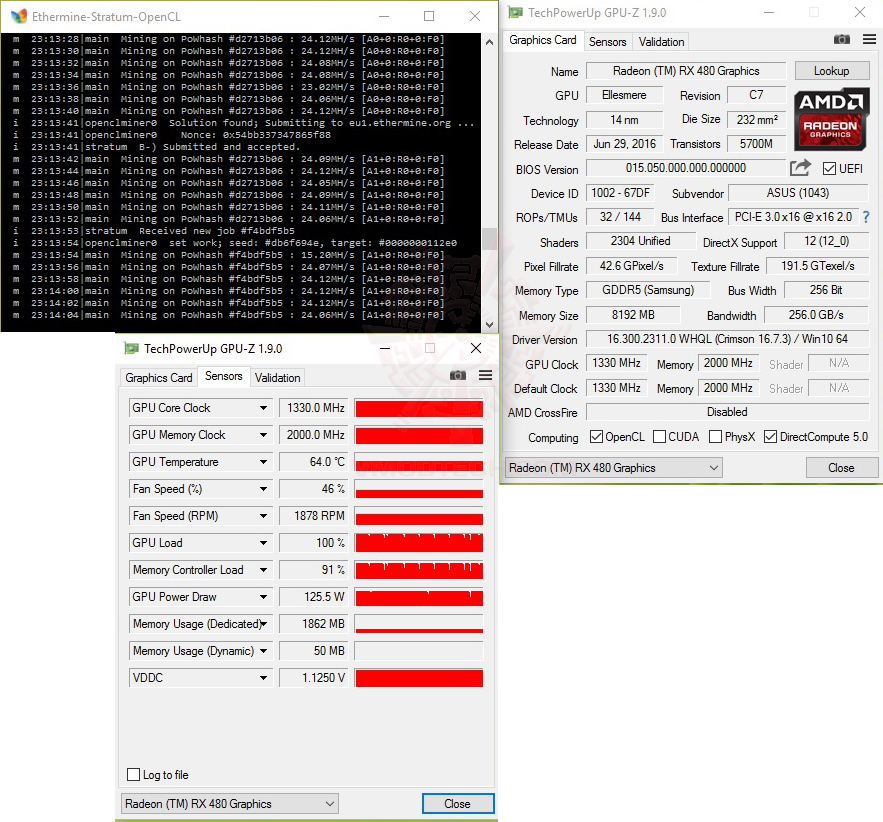This screenshot has height=822, width=883.
Task: Click the Memory Controller Load graph
Action: (419, 570)
